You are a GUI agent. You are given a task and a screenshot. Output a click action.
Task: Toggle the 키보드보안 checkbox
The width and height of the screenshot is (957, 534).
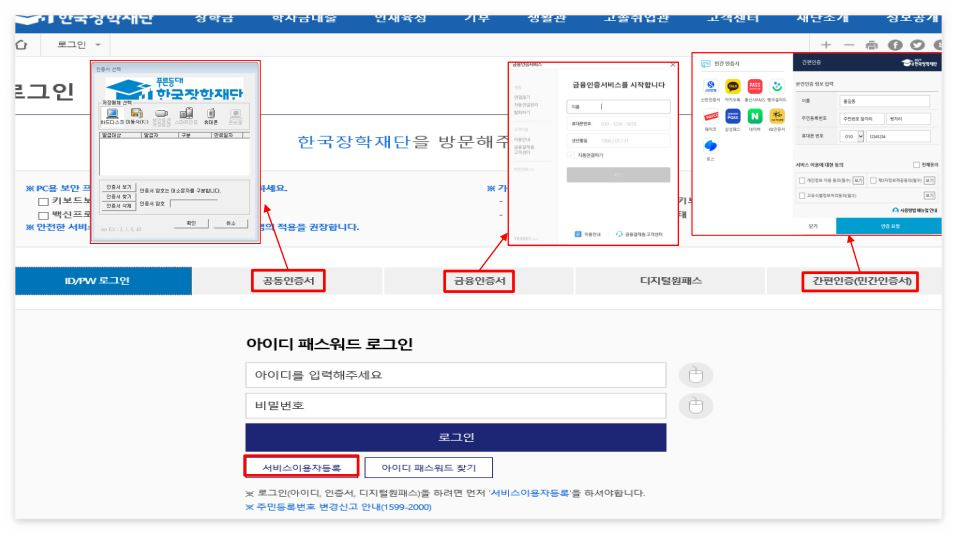coord(43,201)
